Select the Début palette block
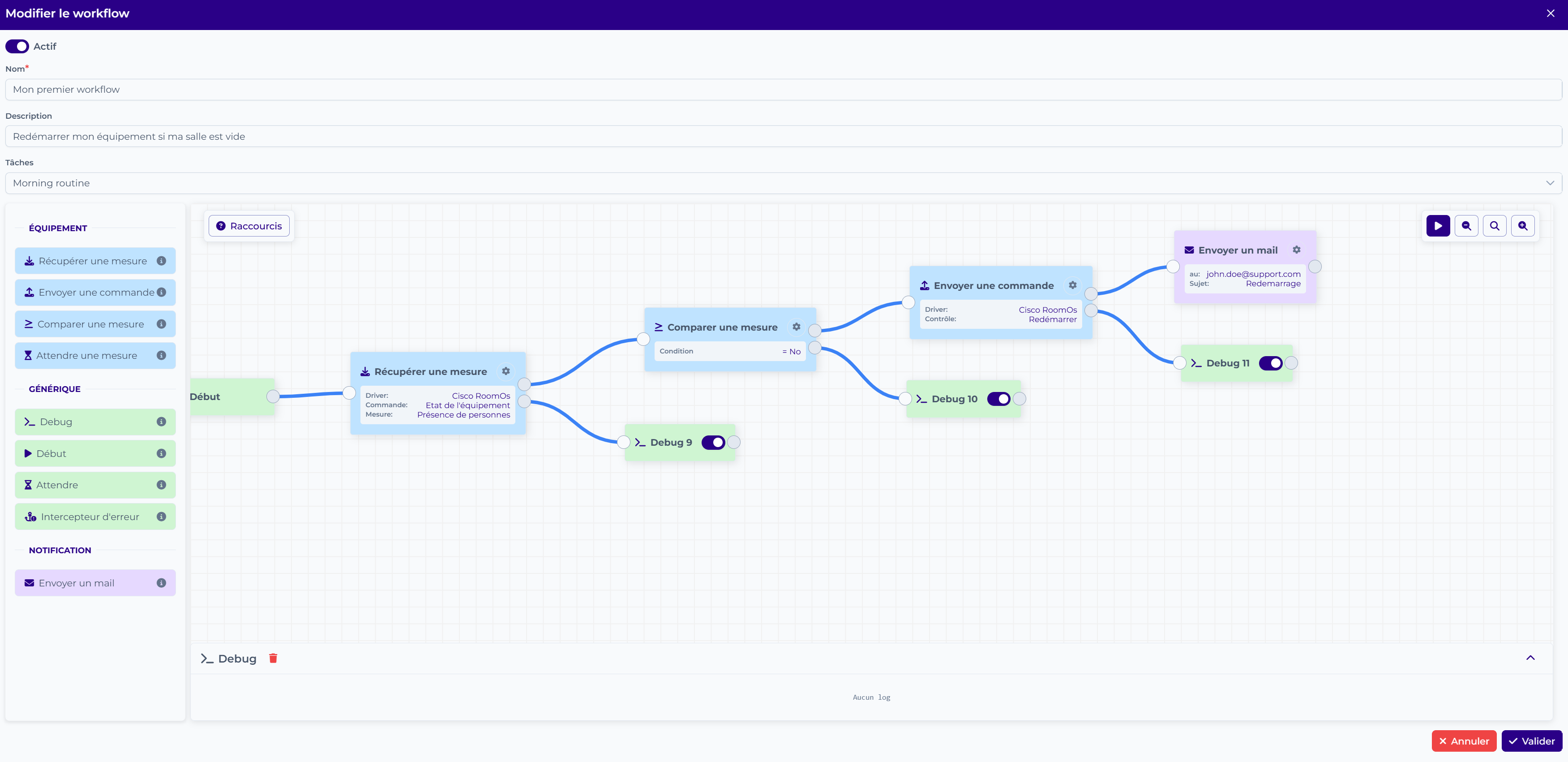 point(95,454)
